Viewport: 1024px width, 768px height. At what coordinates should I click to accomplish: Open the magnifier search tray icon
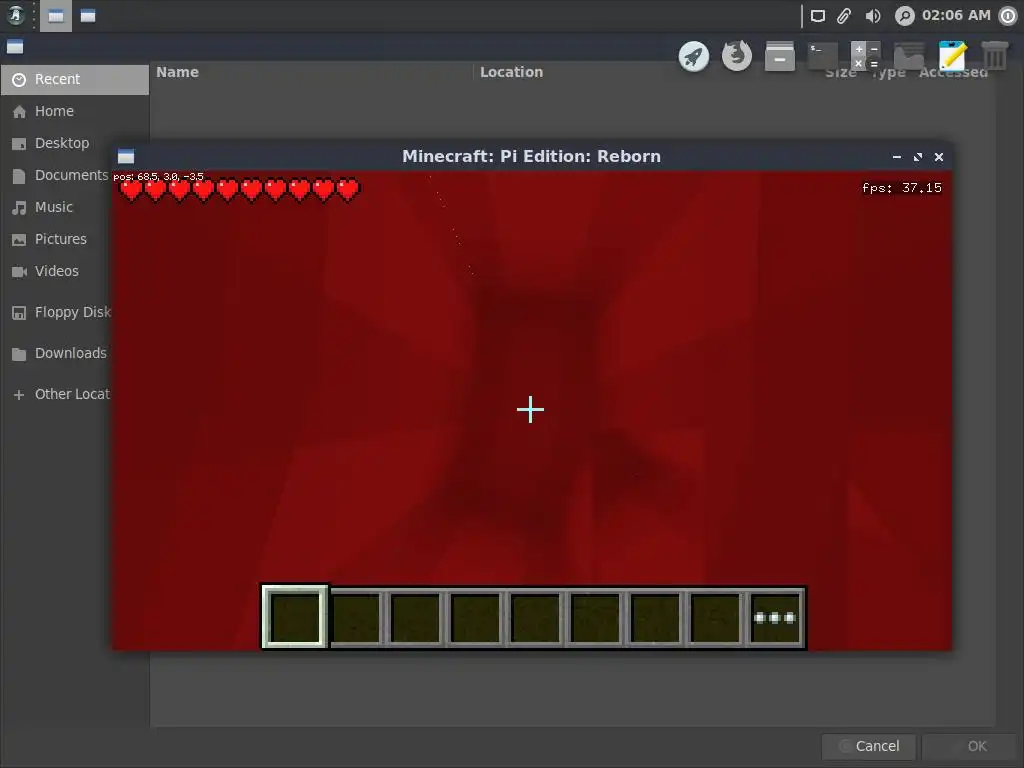[904, 16]
